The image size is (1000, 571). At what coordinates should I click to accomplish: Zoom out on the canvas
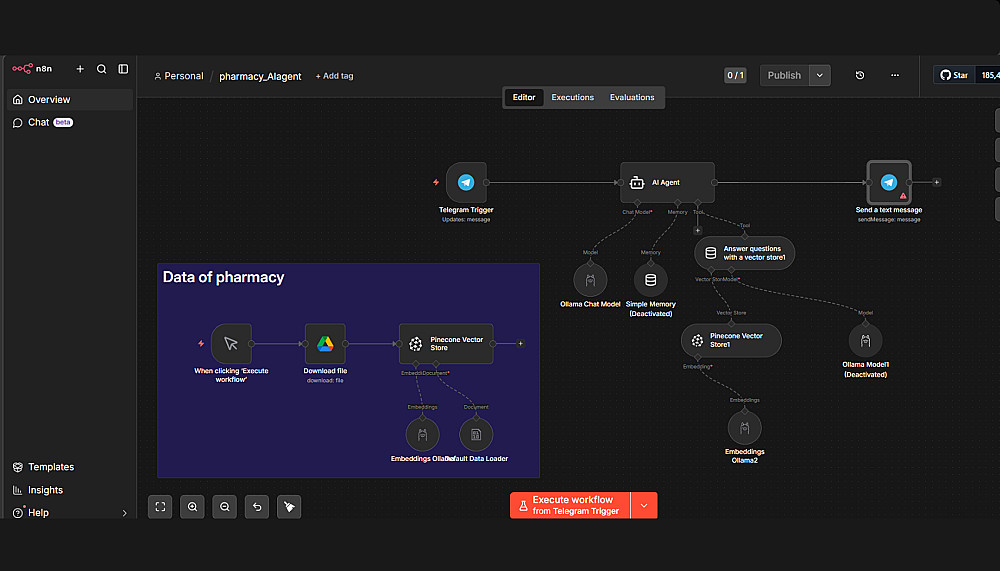point(224,507)
